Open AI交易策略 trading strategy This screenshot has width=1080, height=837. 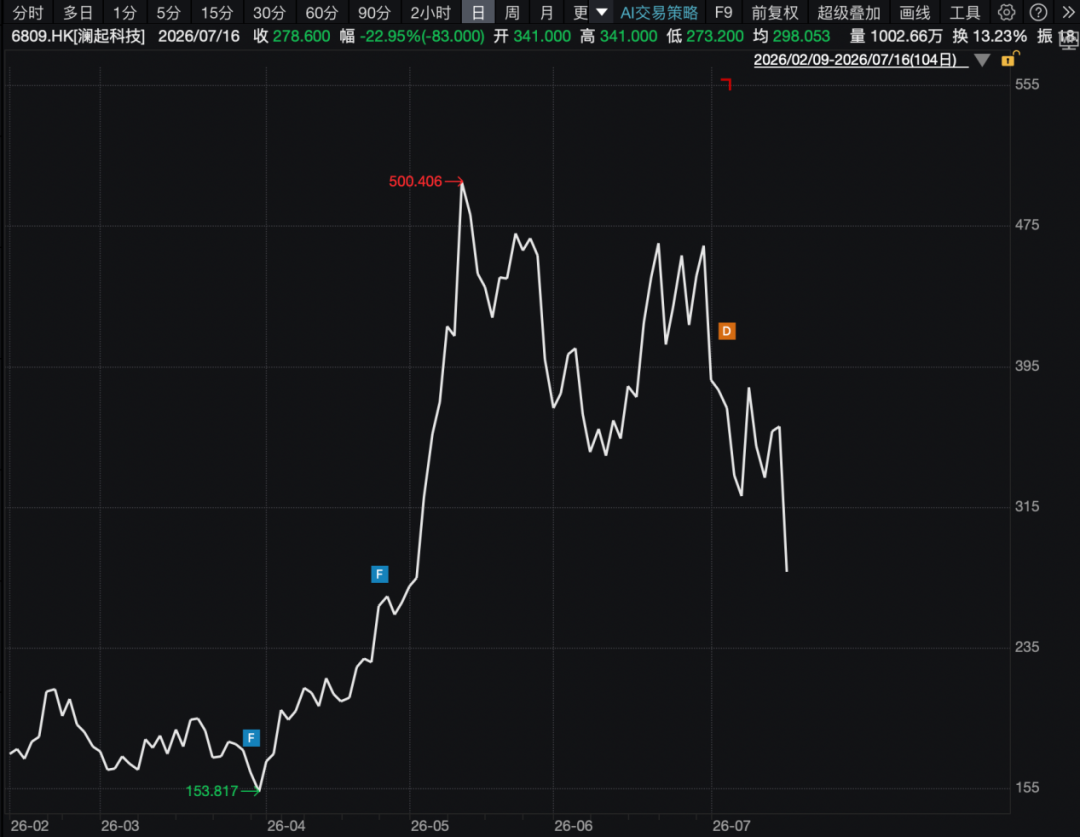(659, 12)
